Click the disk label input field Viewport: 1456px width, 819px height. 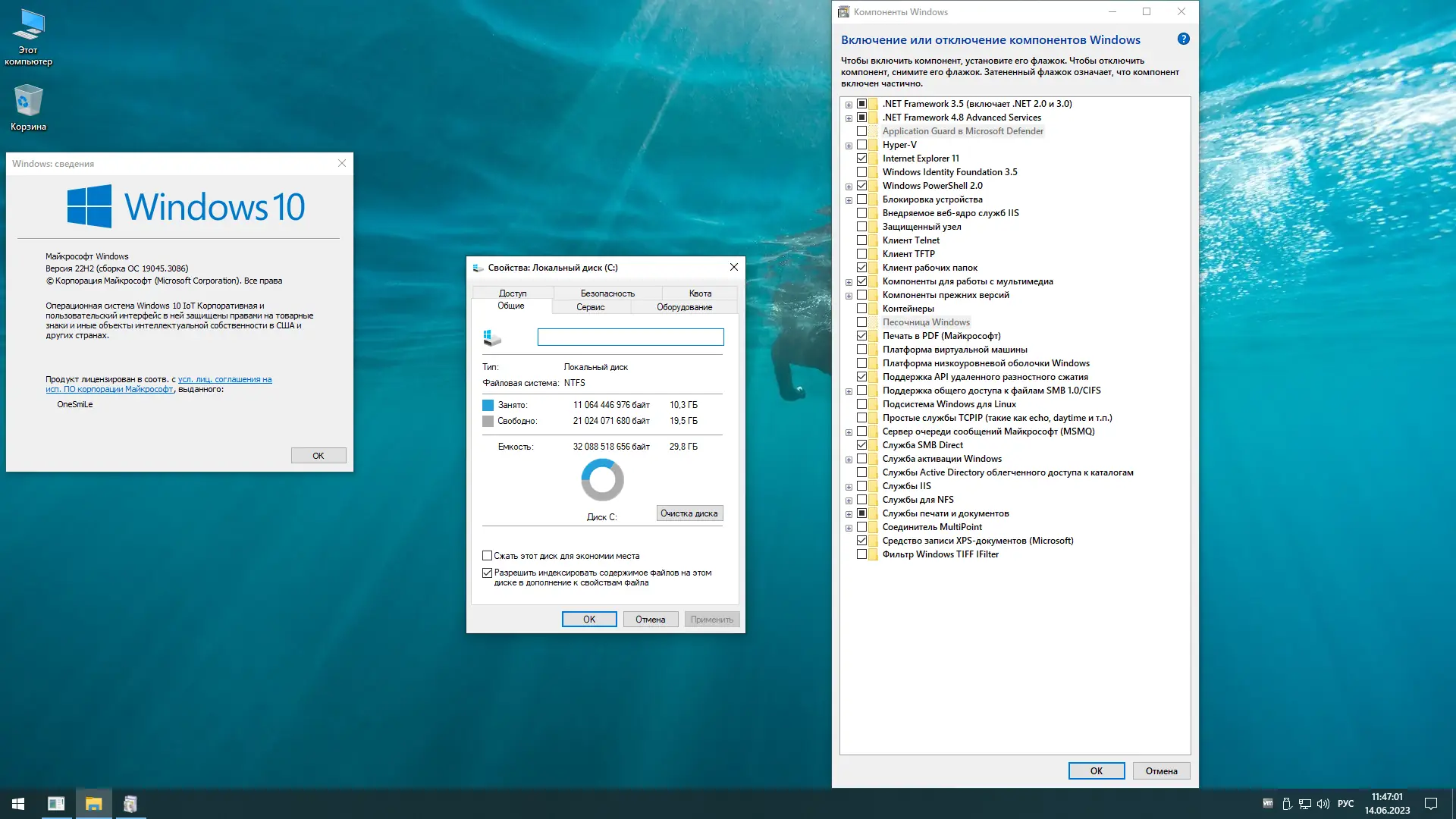630,337
